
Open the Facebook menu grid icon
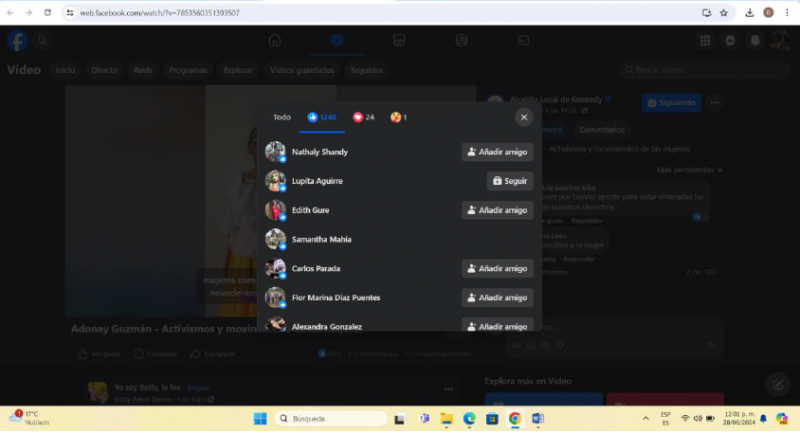click(705, 41)
